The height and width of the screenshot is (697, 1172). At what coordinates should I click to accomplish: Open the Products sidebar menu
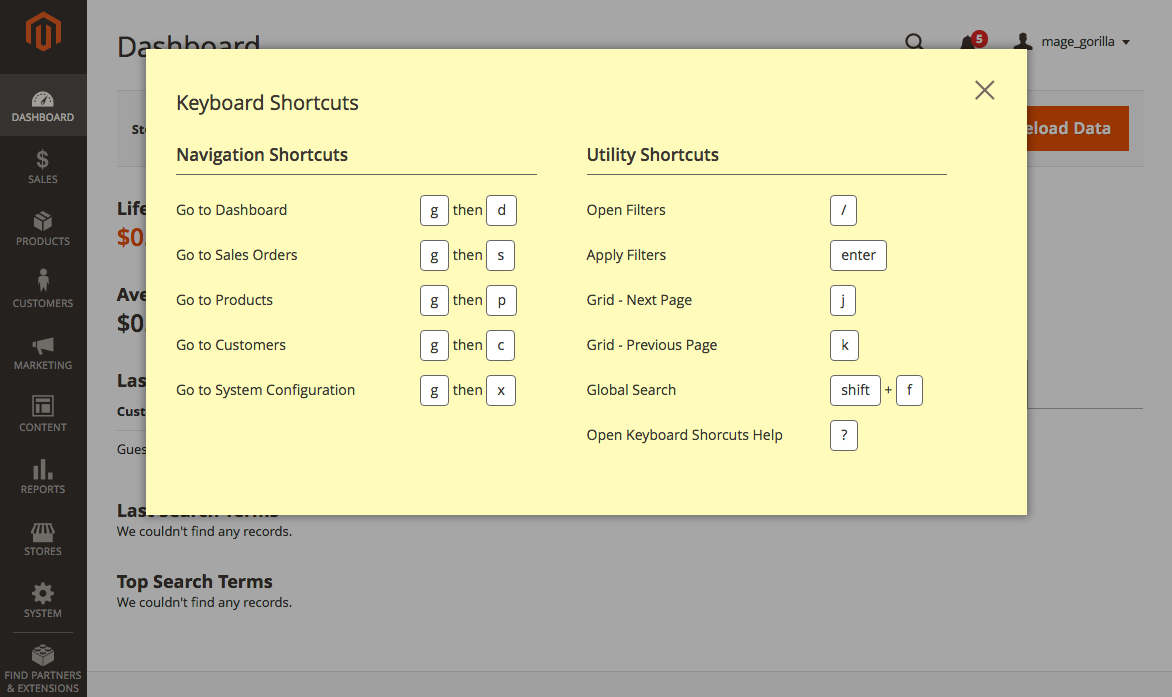43,228
